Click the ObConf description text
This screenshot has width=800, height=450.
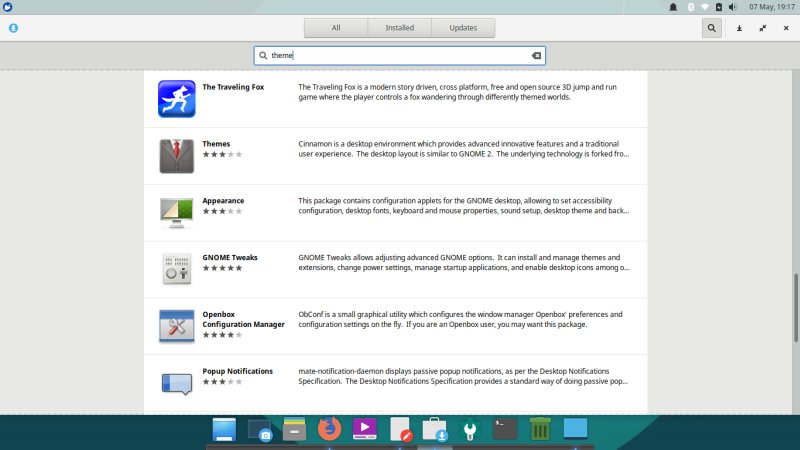point(460,319)
